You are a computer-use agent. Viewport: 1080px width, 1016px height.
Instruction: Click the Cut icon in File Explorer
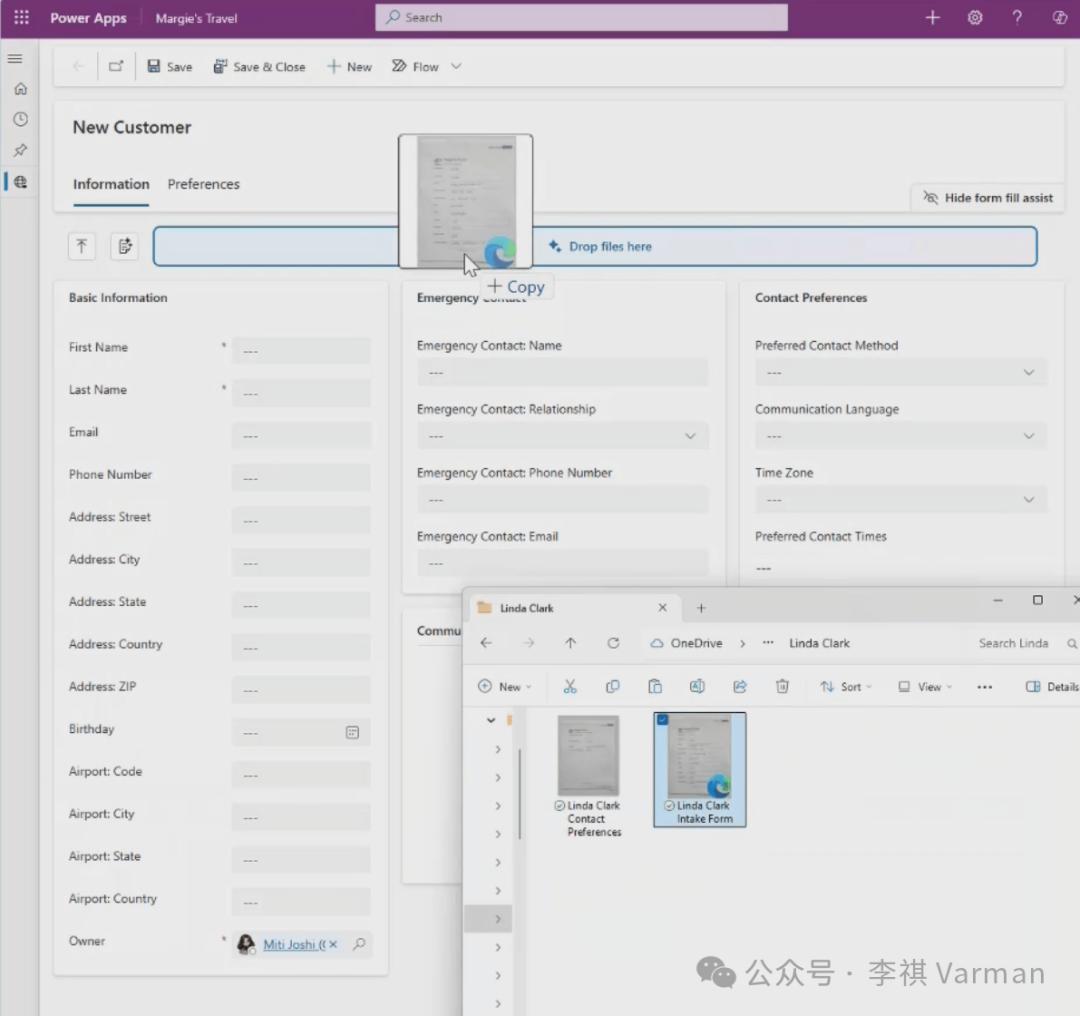click(x=570, y=686)
